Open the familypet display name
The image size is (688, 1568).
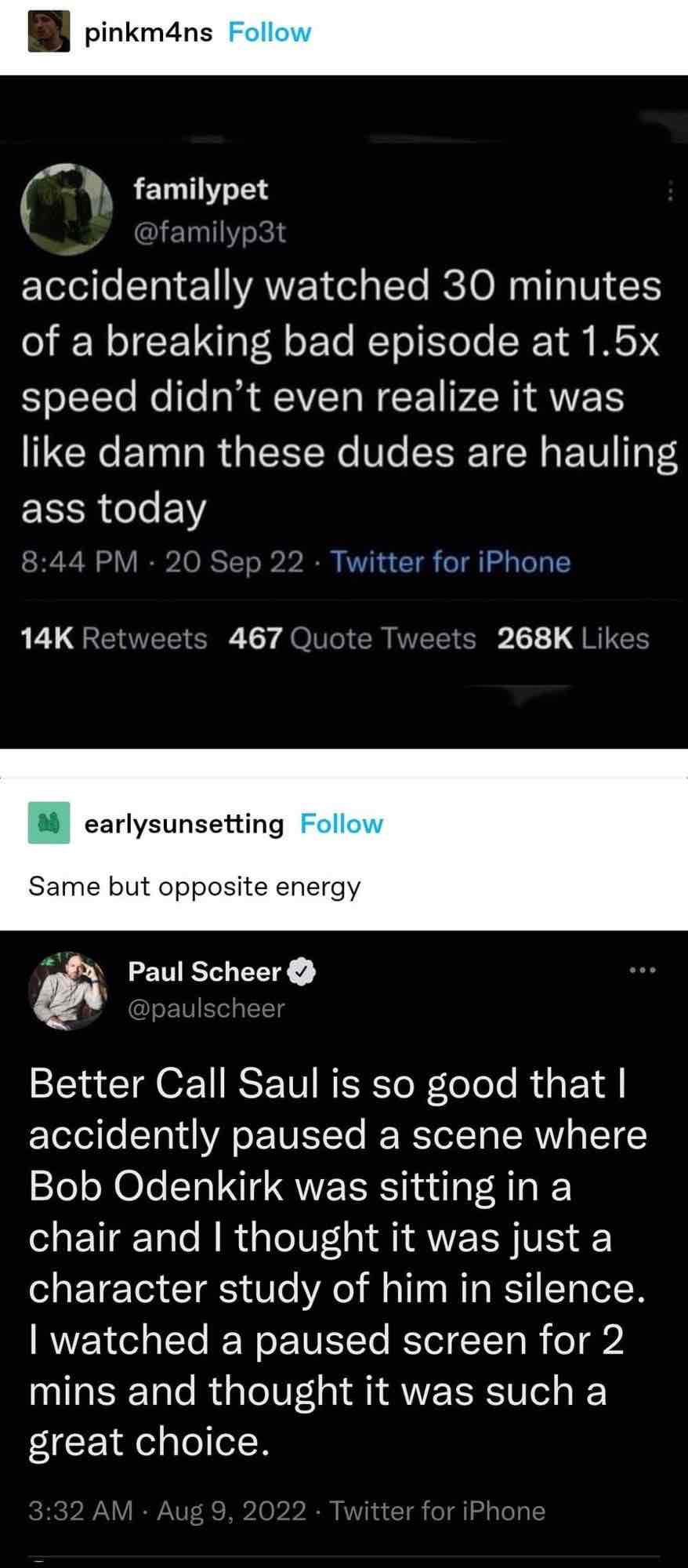tap(201, 188)
